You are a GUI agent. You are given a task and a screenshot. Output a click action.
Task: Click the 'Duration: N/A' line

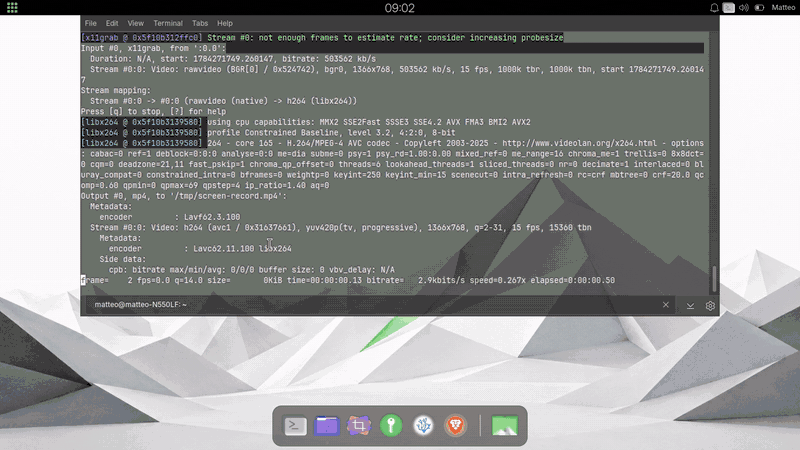coord(233,59)
